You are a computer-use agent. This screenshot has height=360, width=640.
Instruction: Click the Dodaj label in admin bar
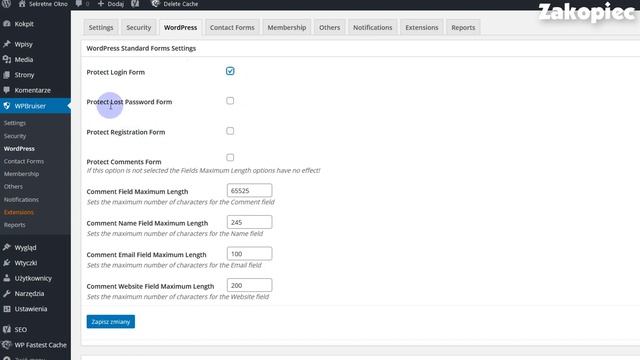116,4
